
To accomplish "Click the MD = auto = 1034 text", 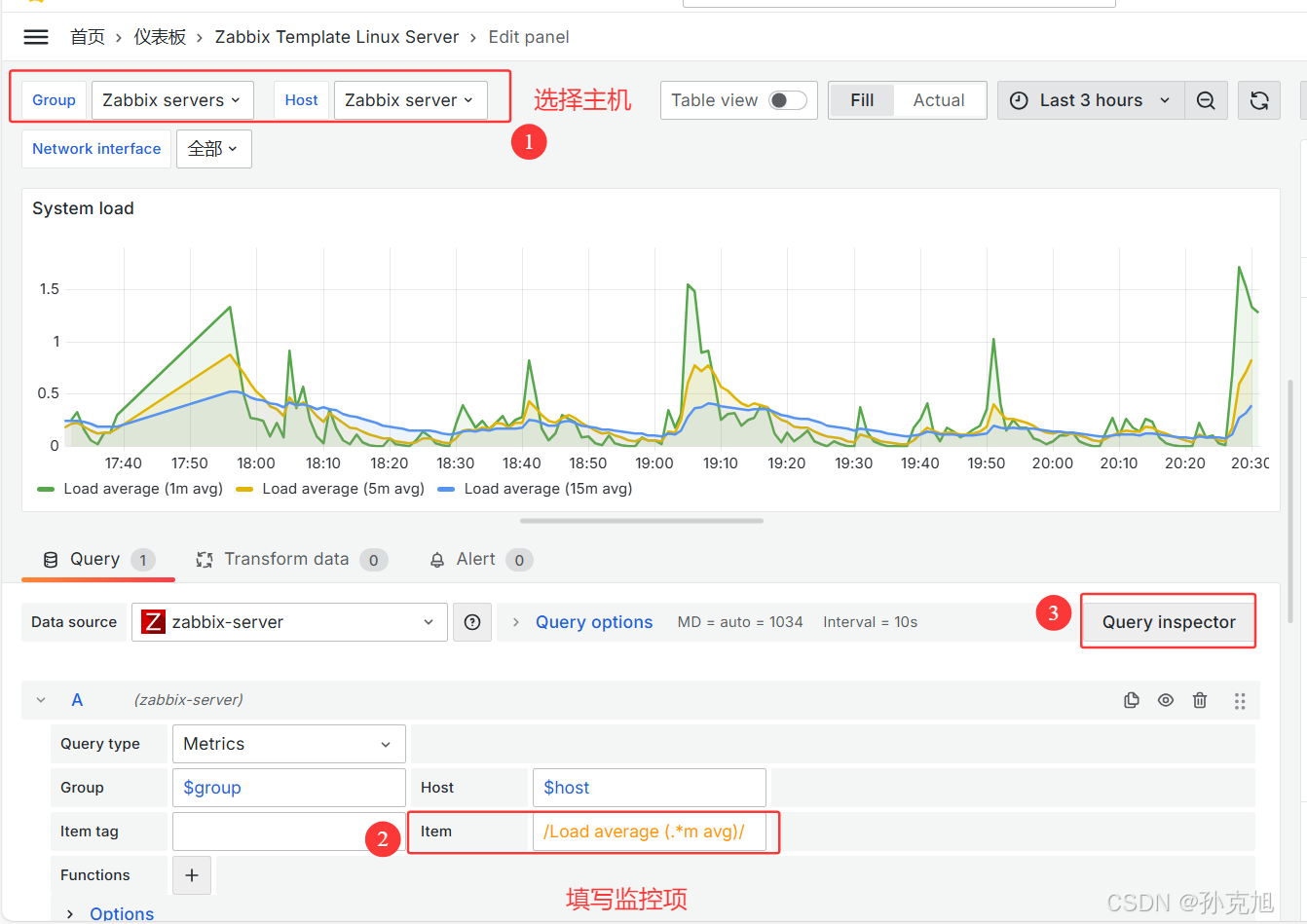I will (x=740, y=622).
